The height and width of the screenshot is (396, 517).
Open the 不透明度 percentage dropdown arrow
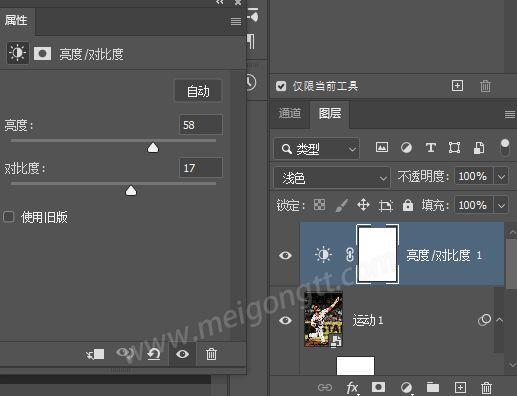tap(502, 176)
